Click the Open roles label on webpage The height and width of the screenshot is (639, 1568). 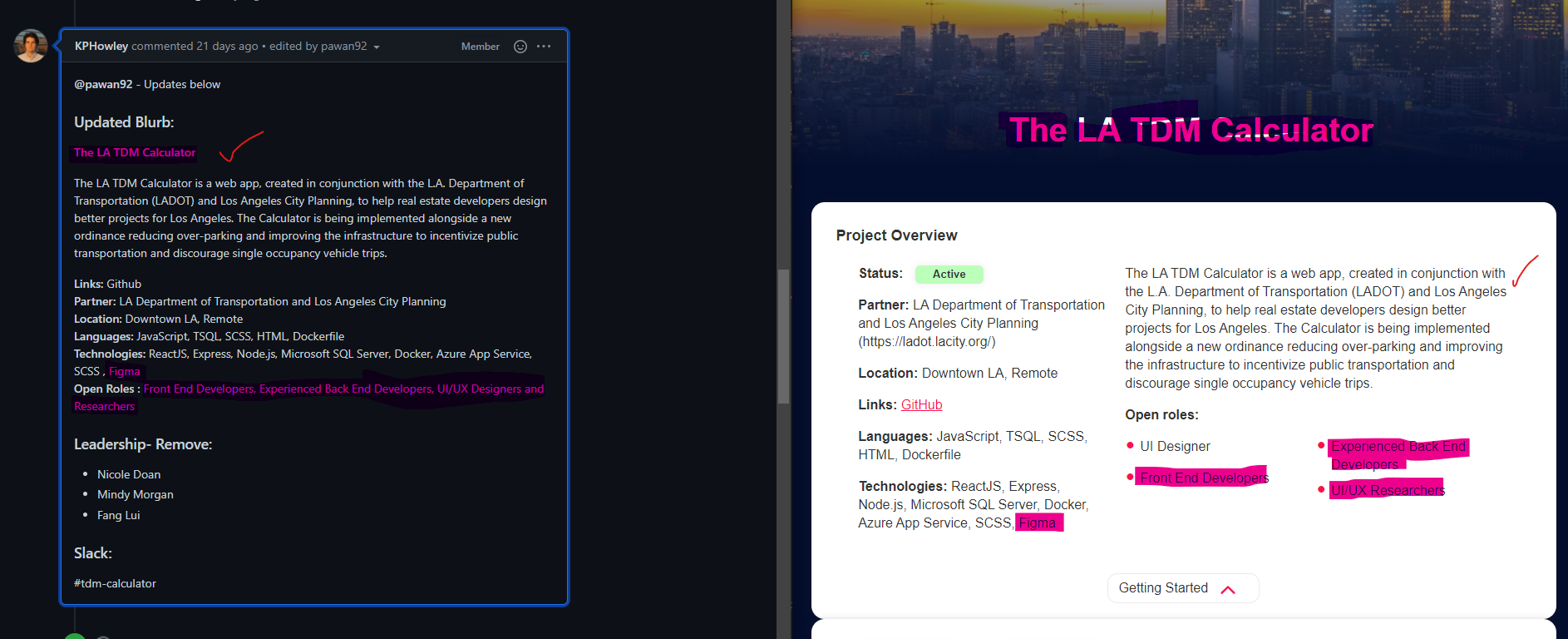[1161, 414]
